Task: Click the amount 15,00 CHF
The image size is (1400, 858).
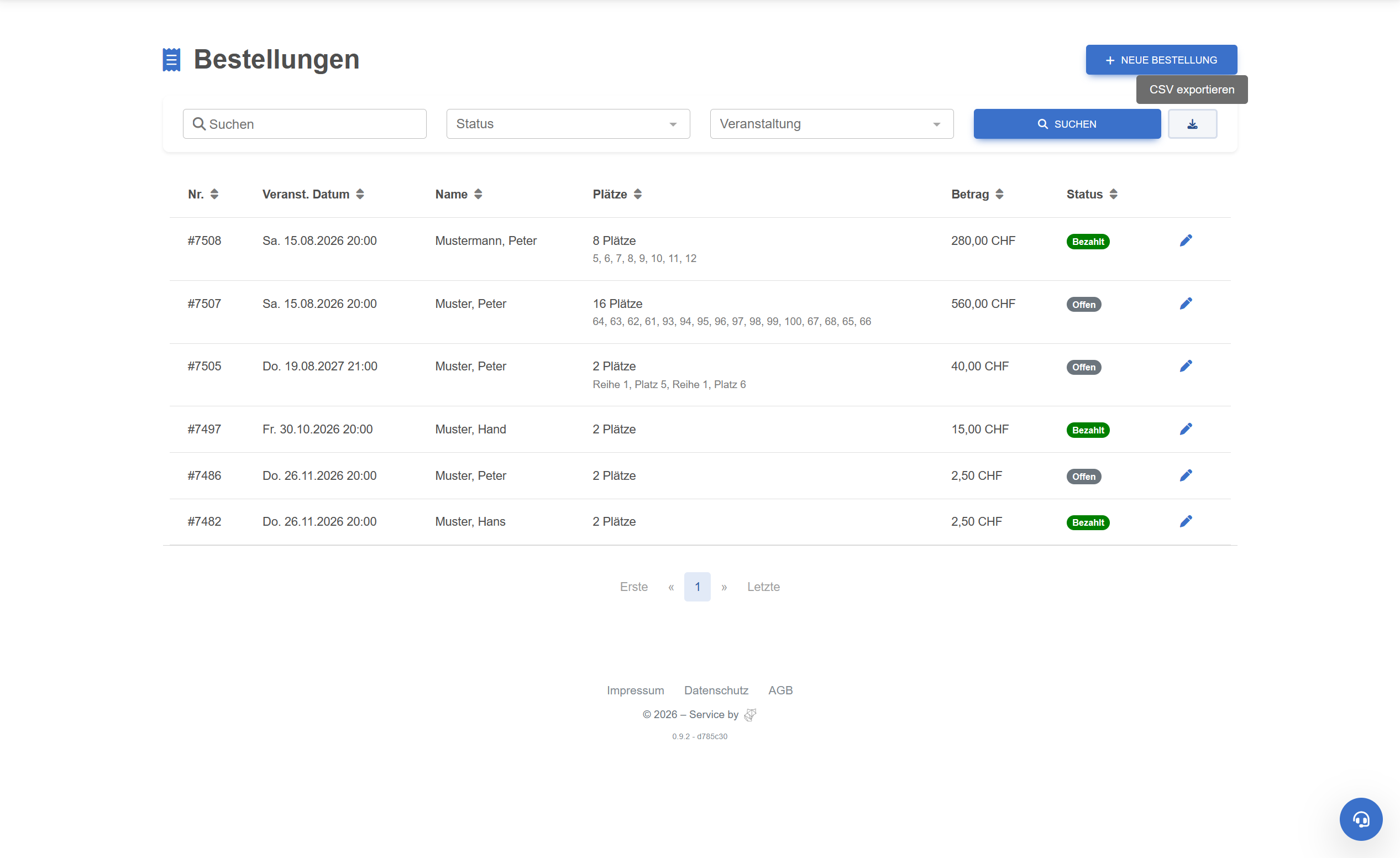Action: 980,430
